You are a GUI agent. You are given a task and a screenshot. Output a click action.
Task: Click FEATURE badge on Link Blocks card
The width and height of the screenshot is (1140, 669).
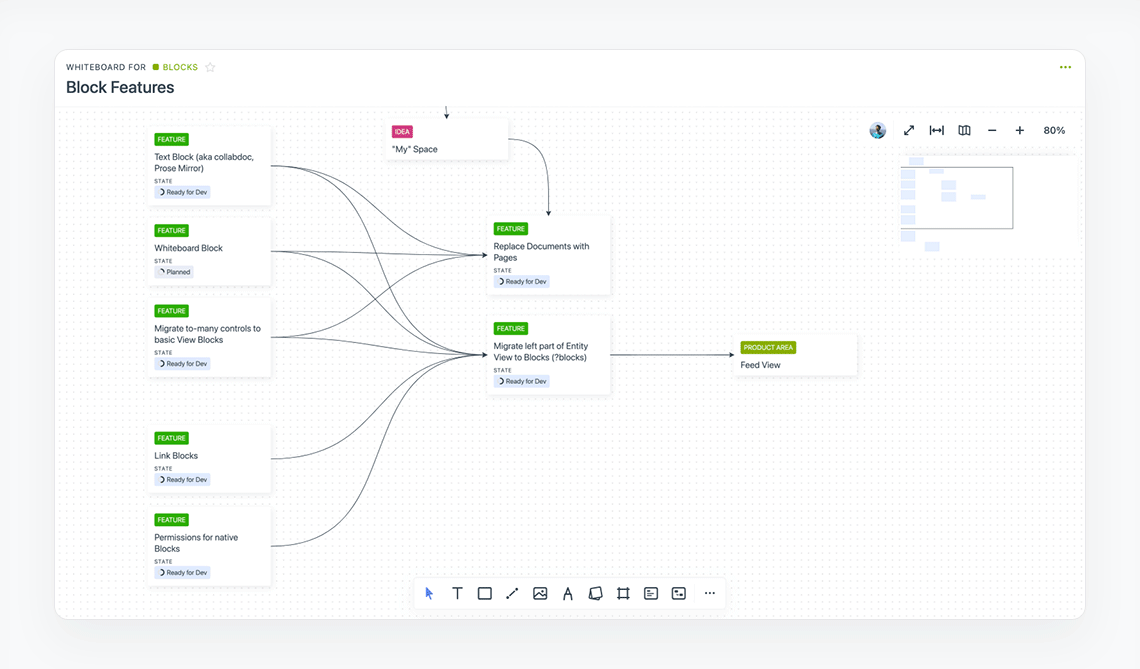(x=172, y=438)
